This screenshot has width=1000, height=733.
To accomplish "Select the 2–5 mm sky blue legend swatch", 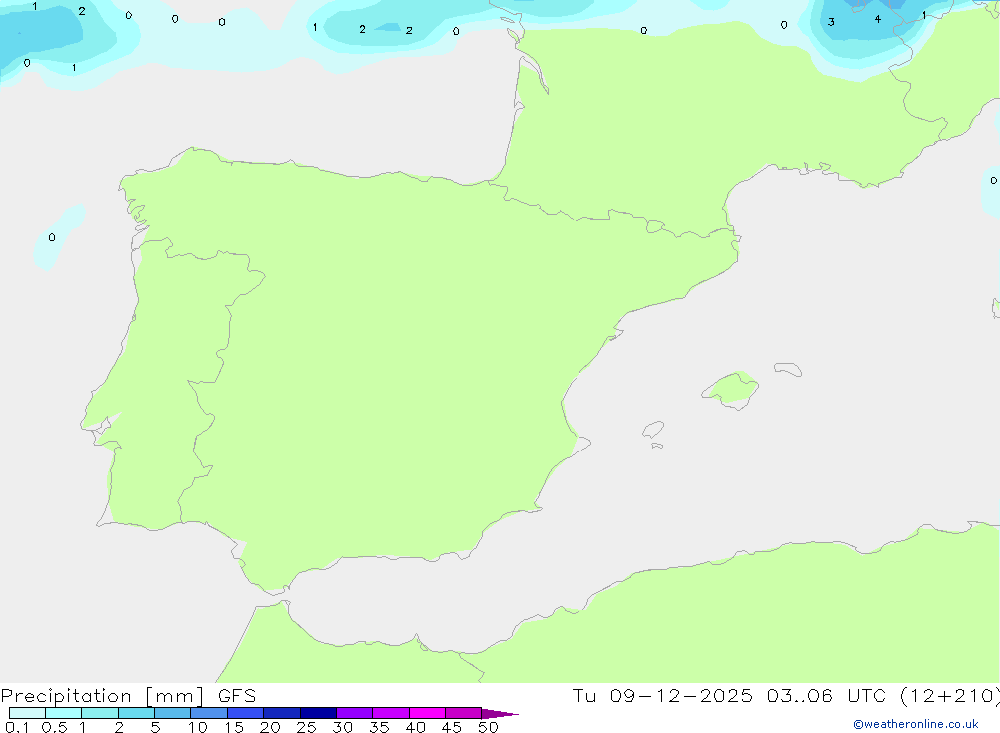I will (x=136, y=713).
